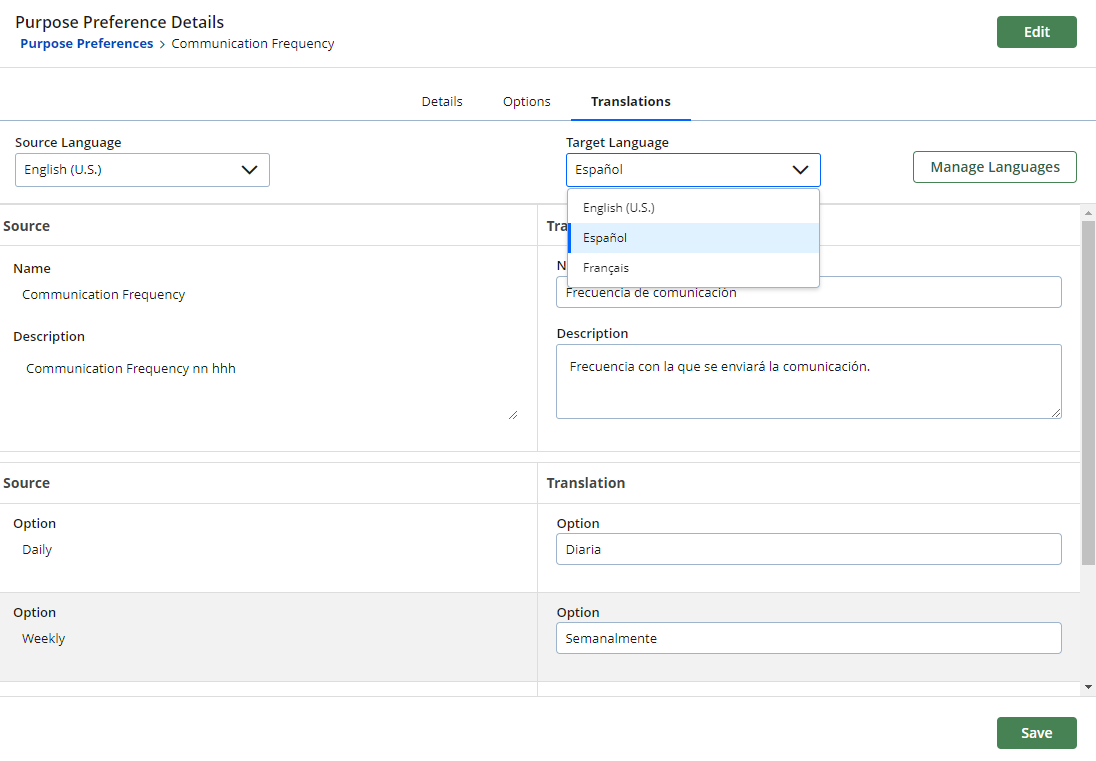Open the Manage Languages dialog
The image size is (1096, 761).
point(994,166)
